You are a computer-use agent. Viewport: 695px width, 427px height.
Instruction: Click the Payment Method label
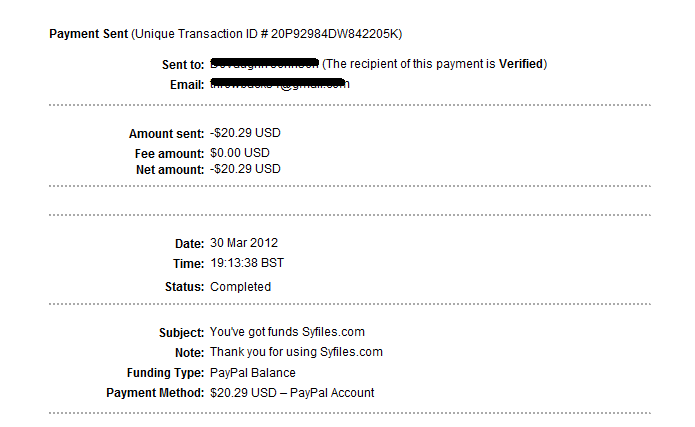[155, 393]
